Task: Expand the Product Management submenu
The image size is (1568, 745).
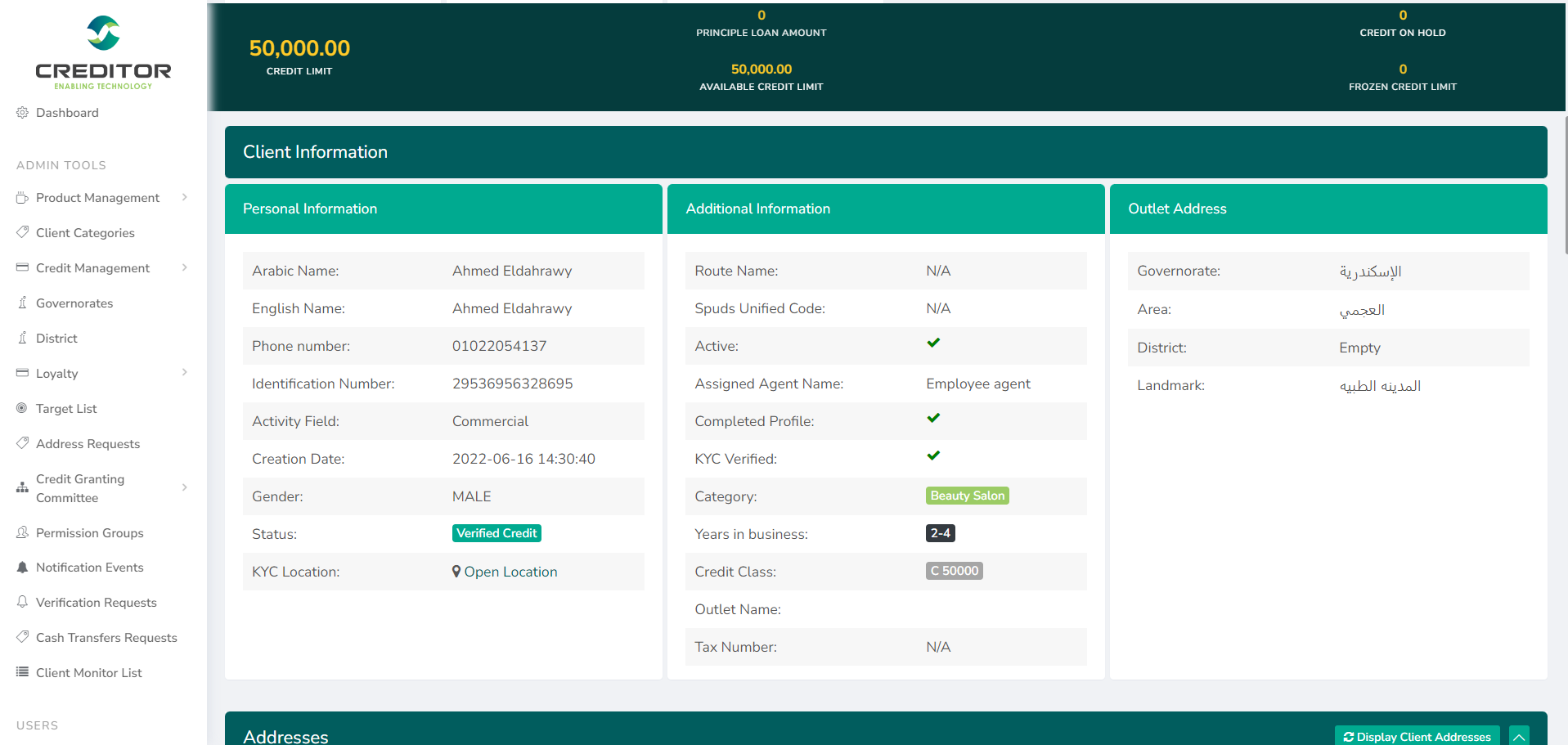Action: [x=185, y=198]
